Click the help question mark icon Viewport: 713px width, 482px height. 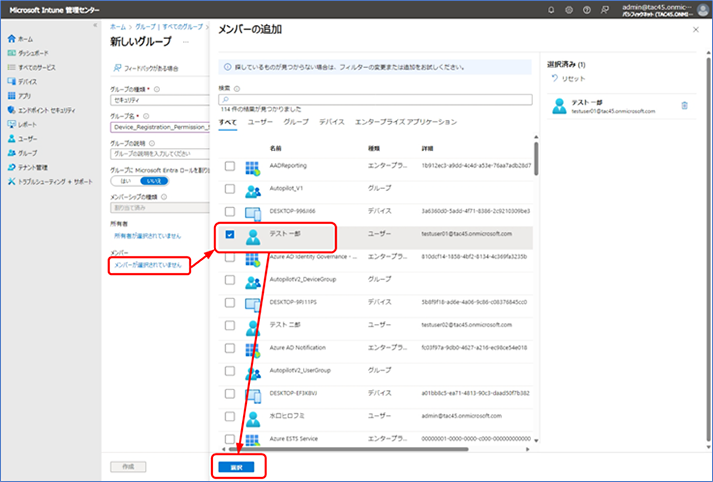click(587, 10)
